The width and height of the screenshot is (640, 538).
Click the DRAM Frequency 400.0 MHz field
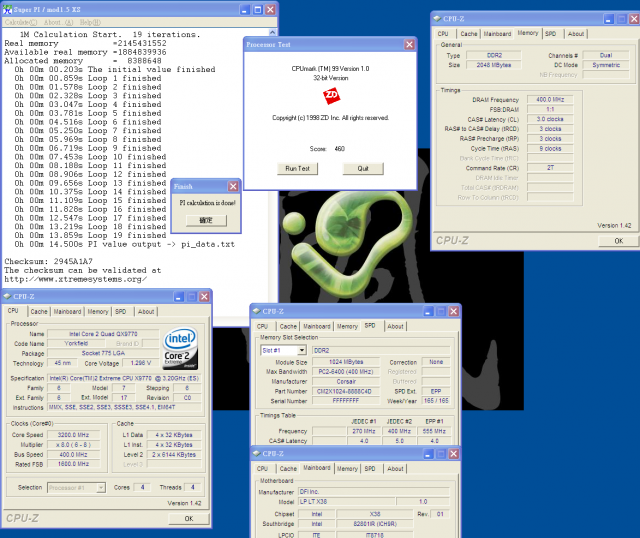pos(550,100)
